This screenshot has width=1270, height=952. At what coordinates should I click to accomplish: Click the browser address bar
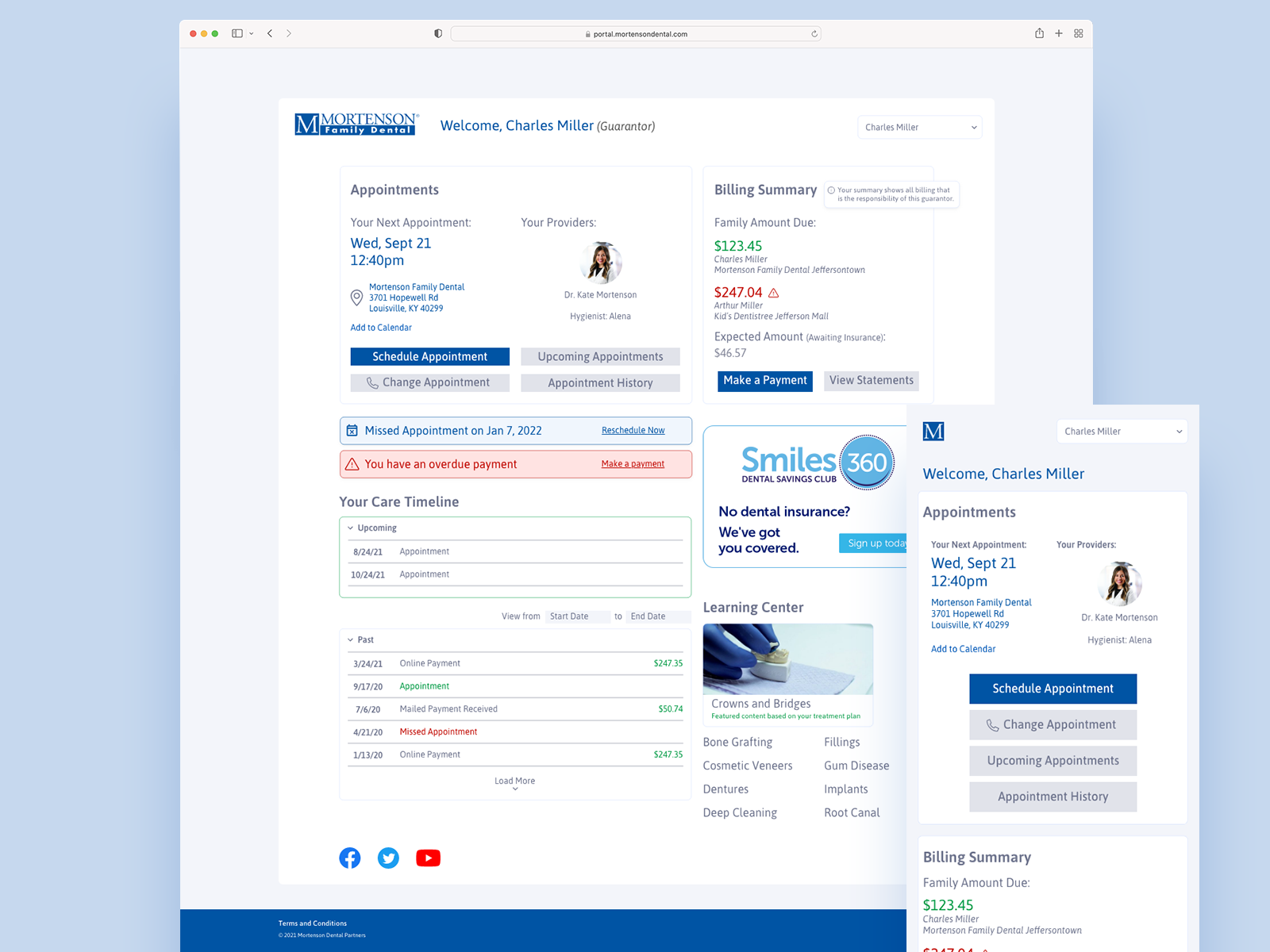pos(636,34)
